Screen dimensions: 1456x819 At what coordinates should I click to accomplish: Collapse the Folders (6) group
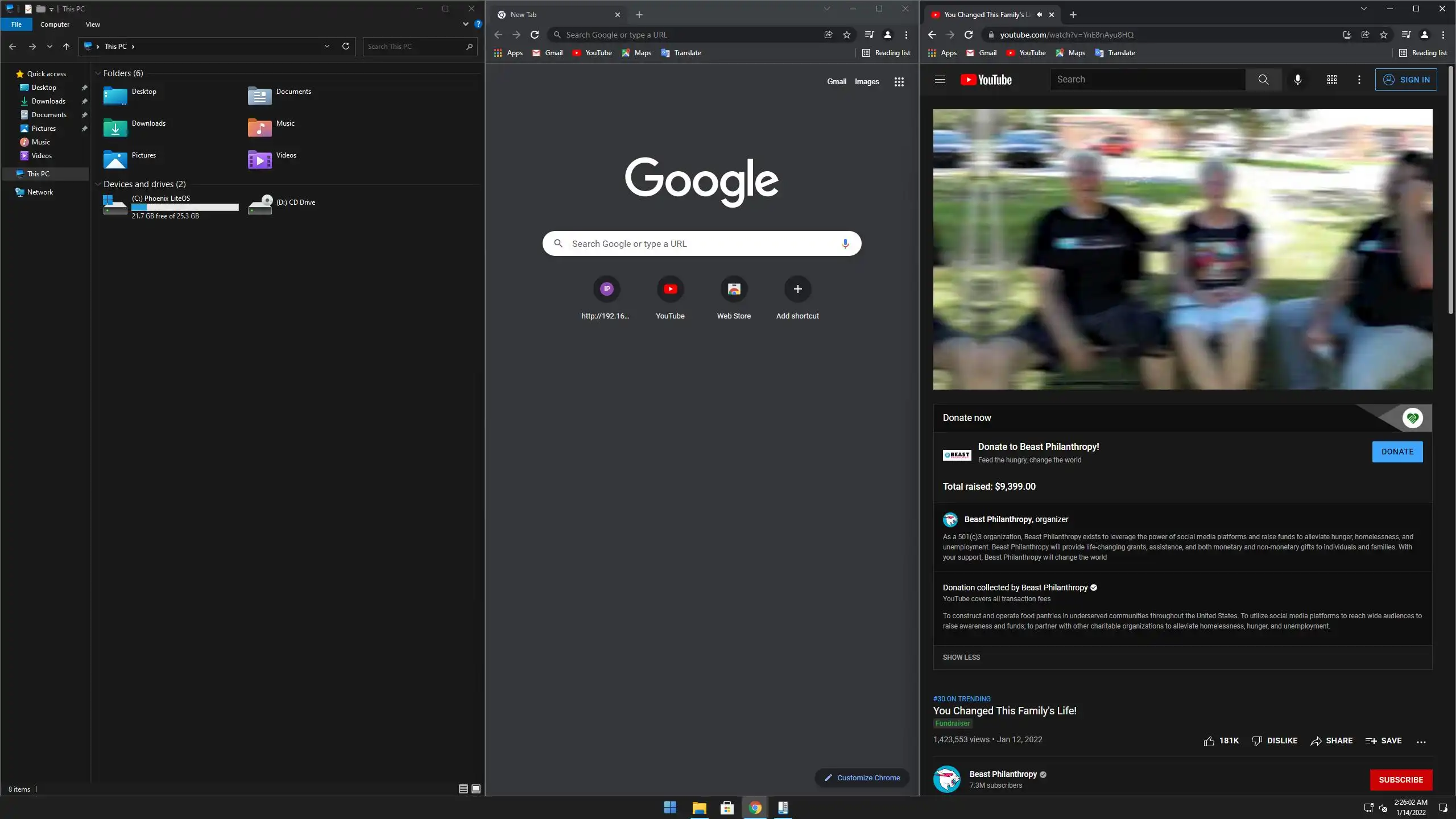[98, 73]
